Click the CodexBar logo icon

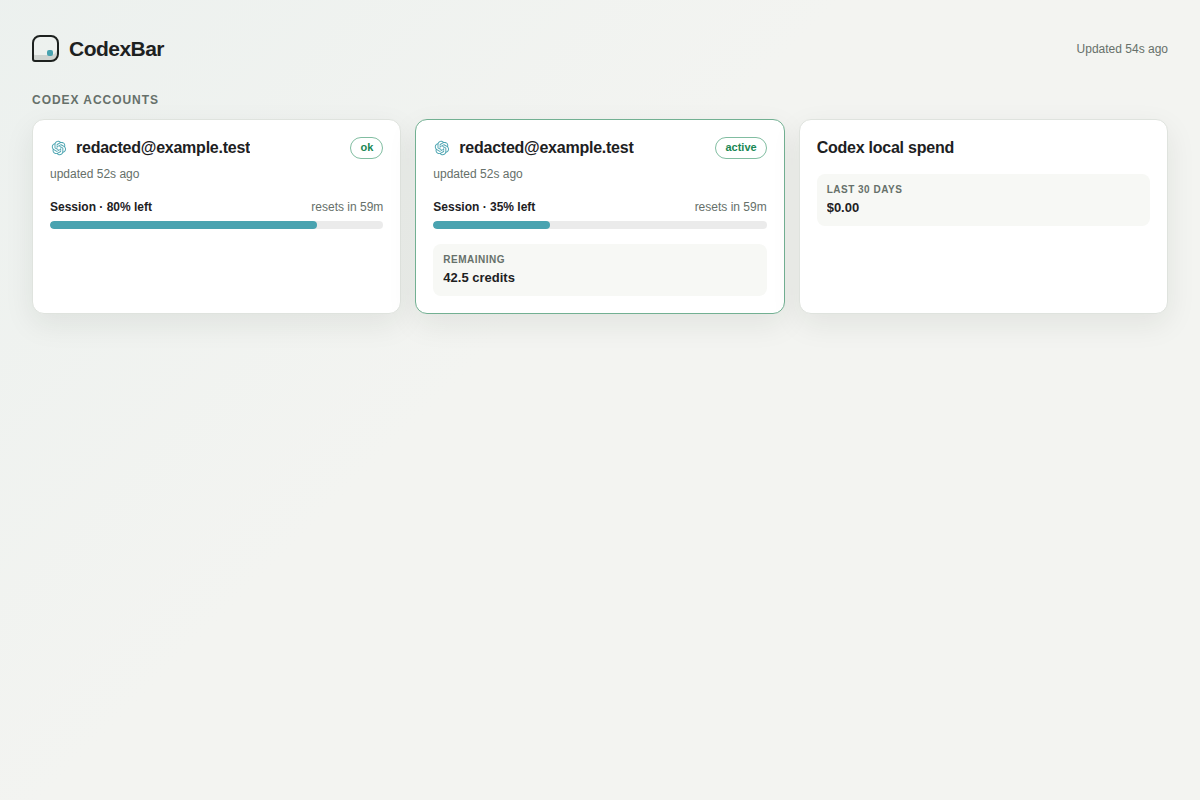pos(45,48)
